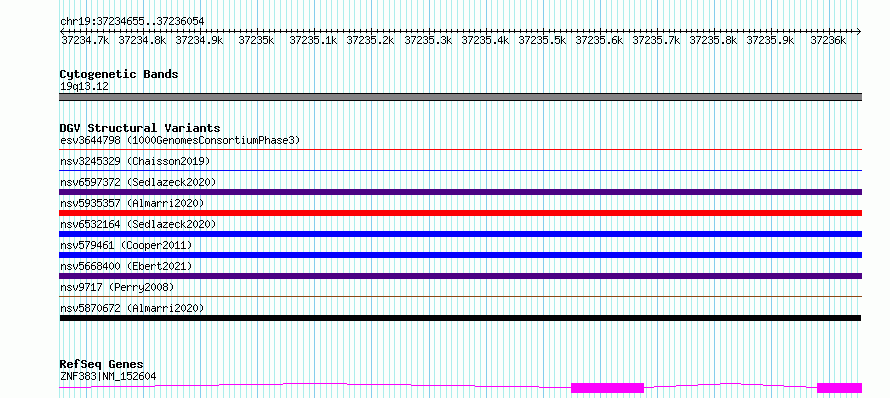This screenshot has width=890, height=398.
Task: Open variant nsv9717 Perry2008 label
Action: [x=117, y=287]
